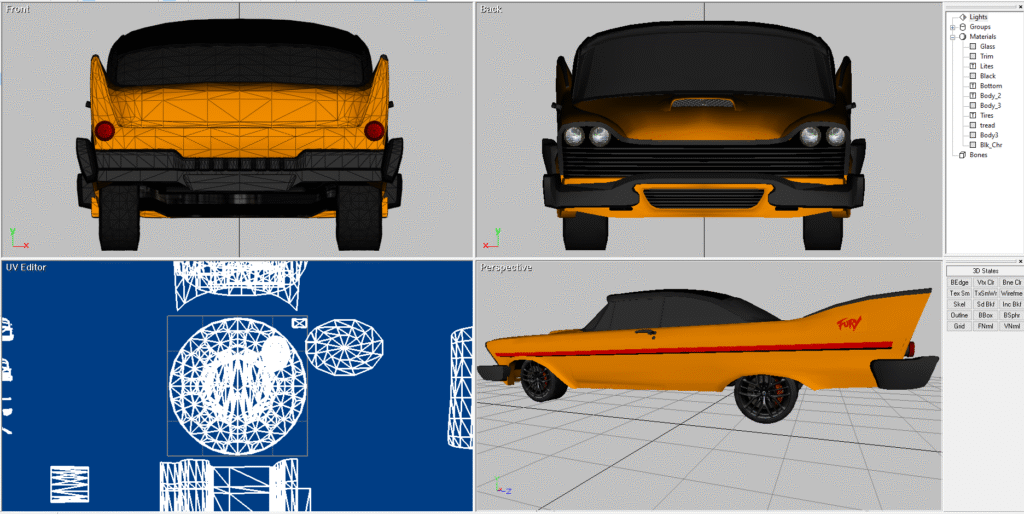Image resolution: width=1024 pixels, height=514 pixels.
Task: Click the Groups node icon
Action: point(962,27)
